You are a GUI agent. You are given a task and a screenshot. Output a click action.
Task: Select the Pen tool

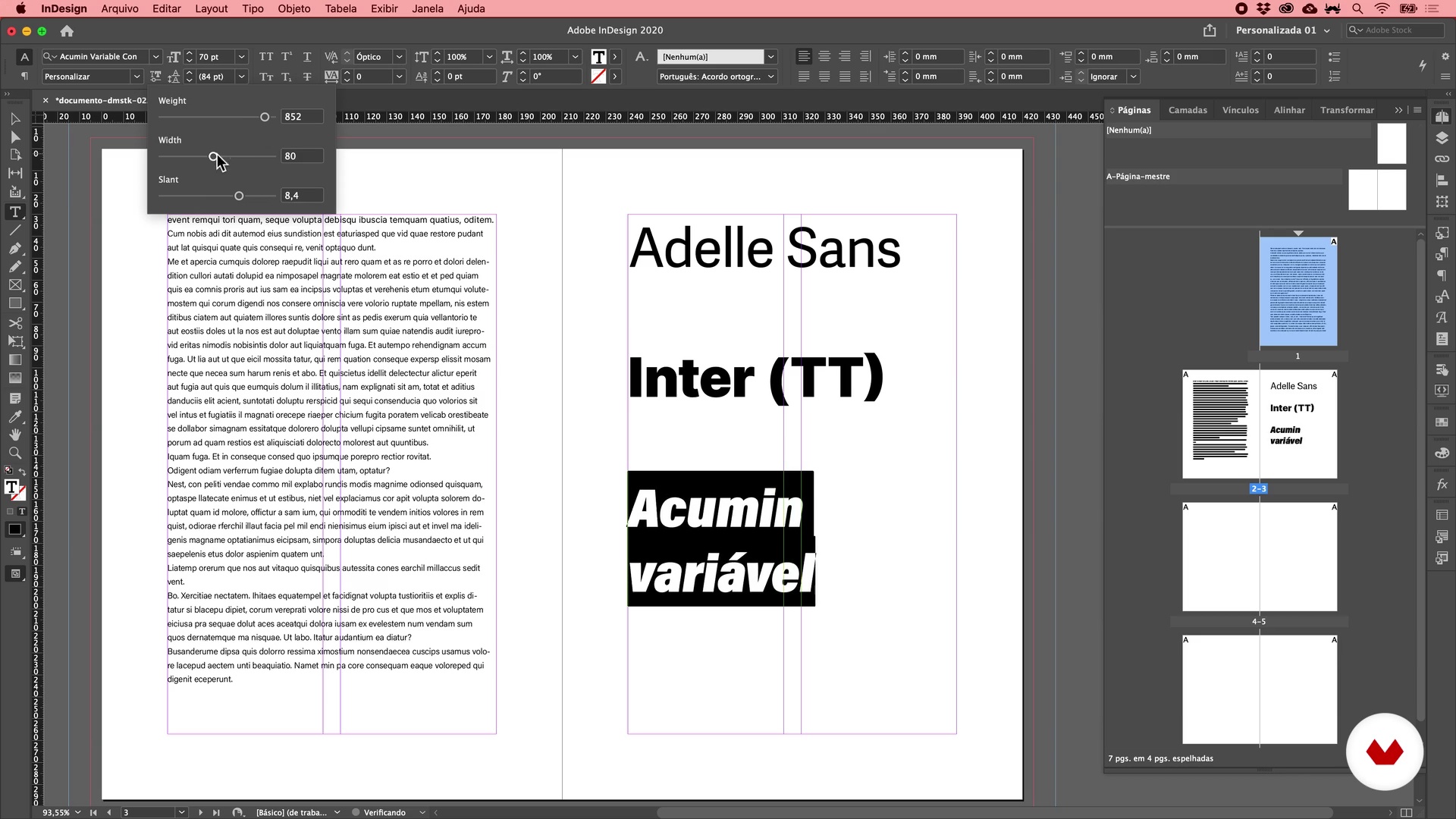click(x=14, y=248)
